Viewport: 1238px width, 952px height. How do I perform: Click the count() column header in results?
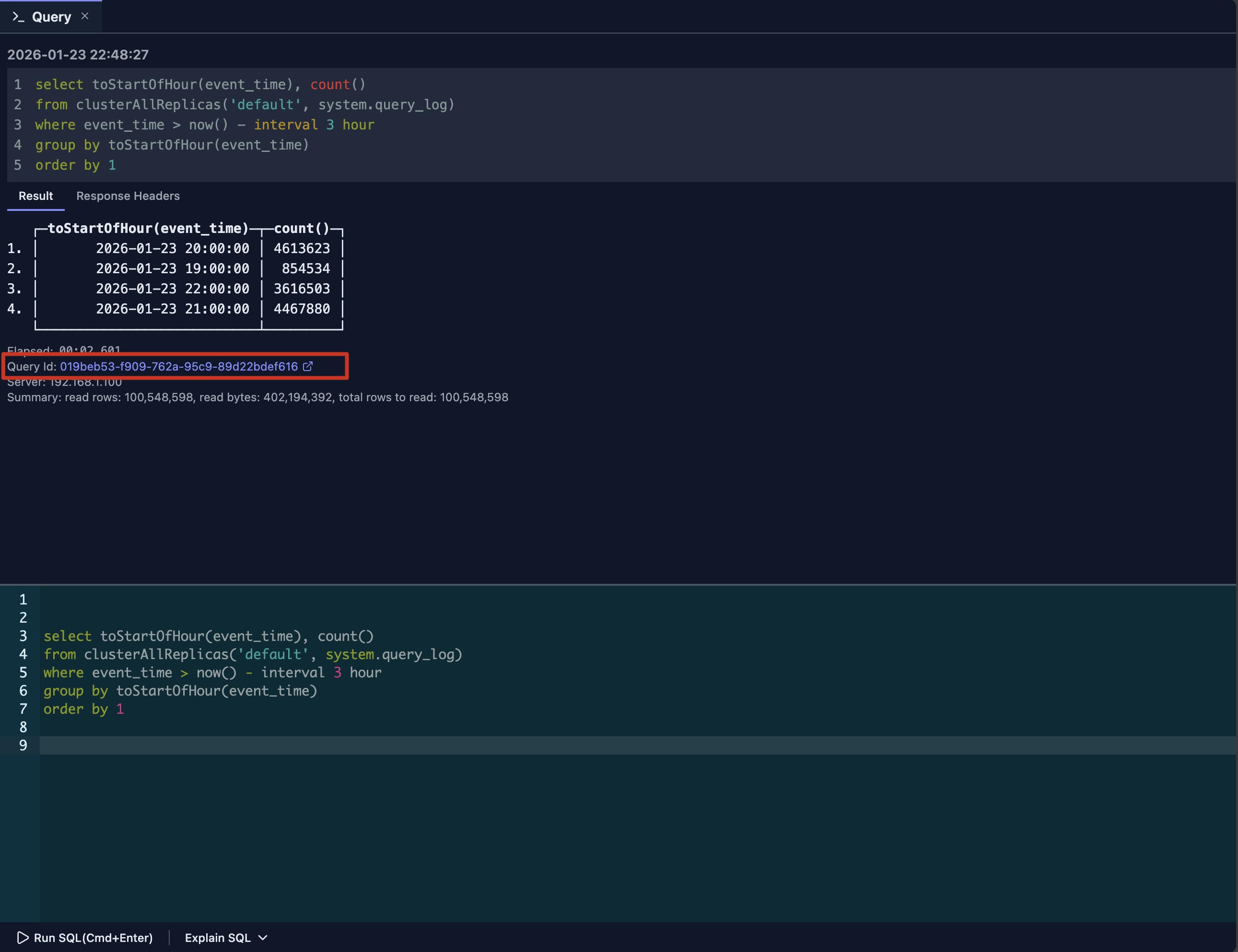tap(301, 228)
